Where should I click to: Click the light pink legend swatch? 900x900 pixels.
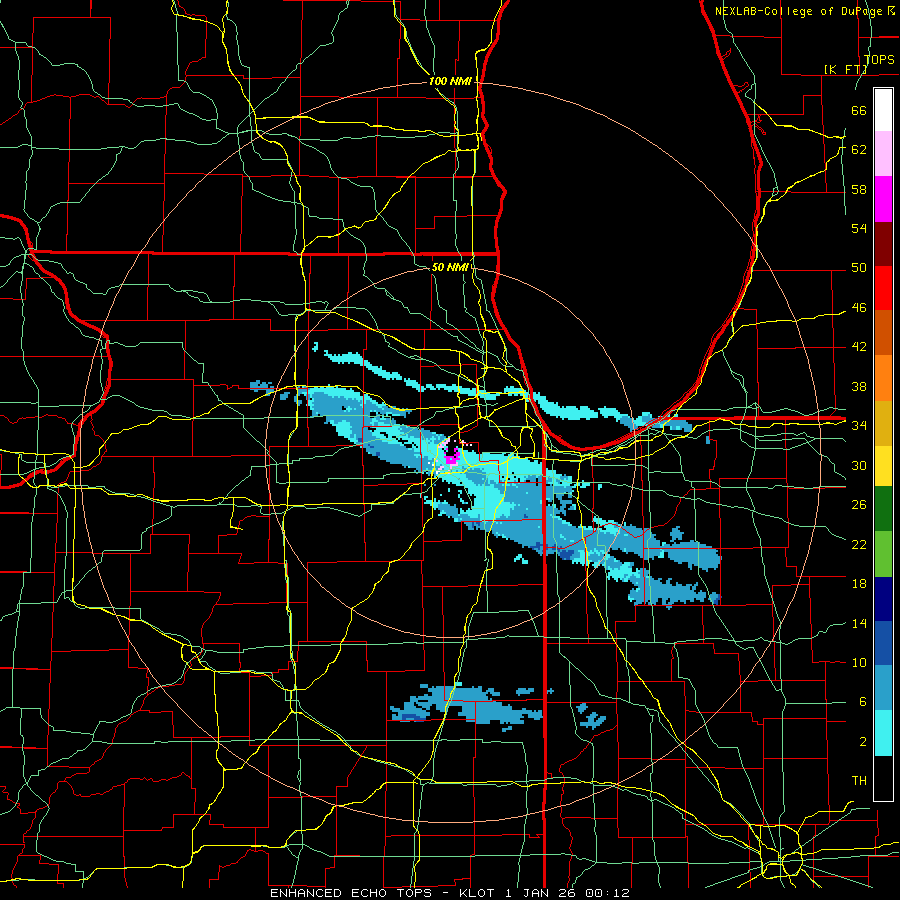click(883, 154)
